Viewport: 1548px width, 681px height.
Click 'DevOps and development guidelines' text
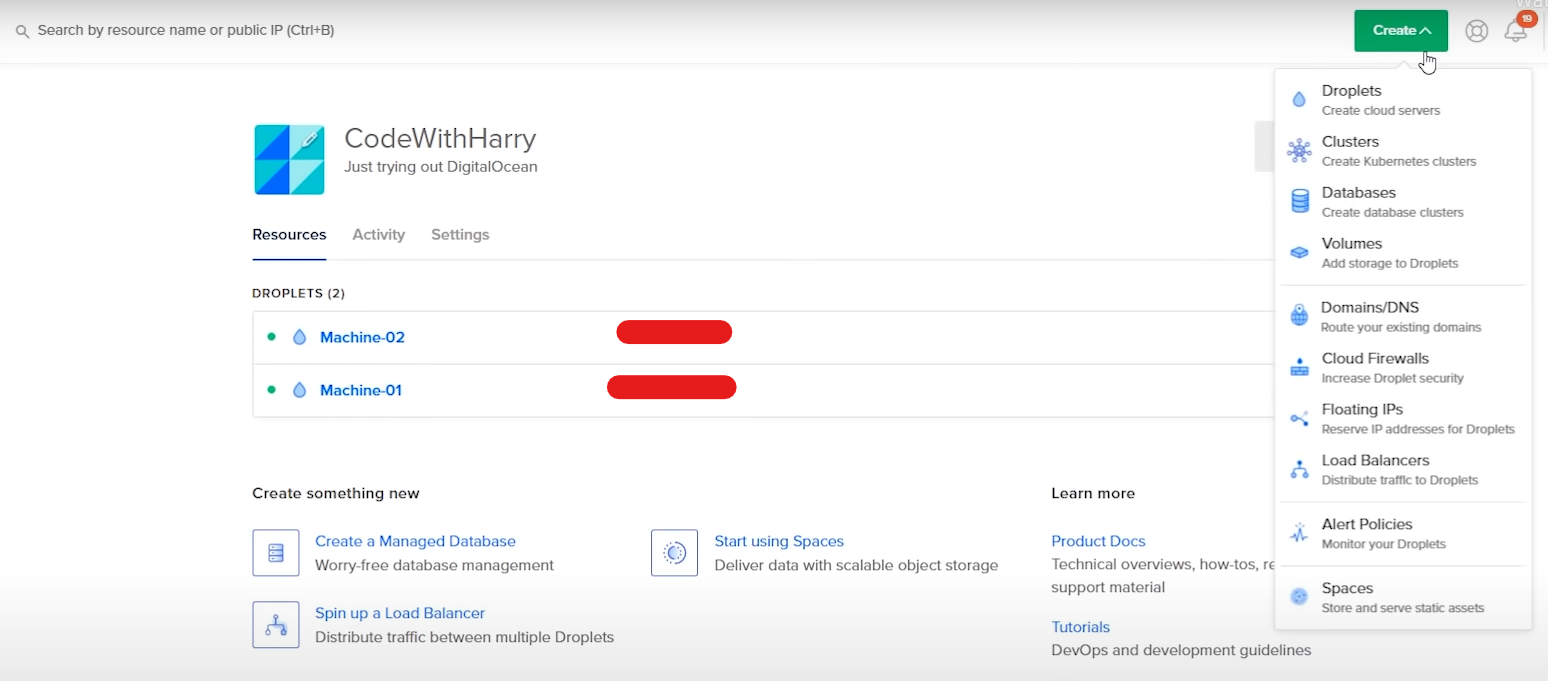(1181, 651)
